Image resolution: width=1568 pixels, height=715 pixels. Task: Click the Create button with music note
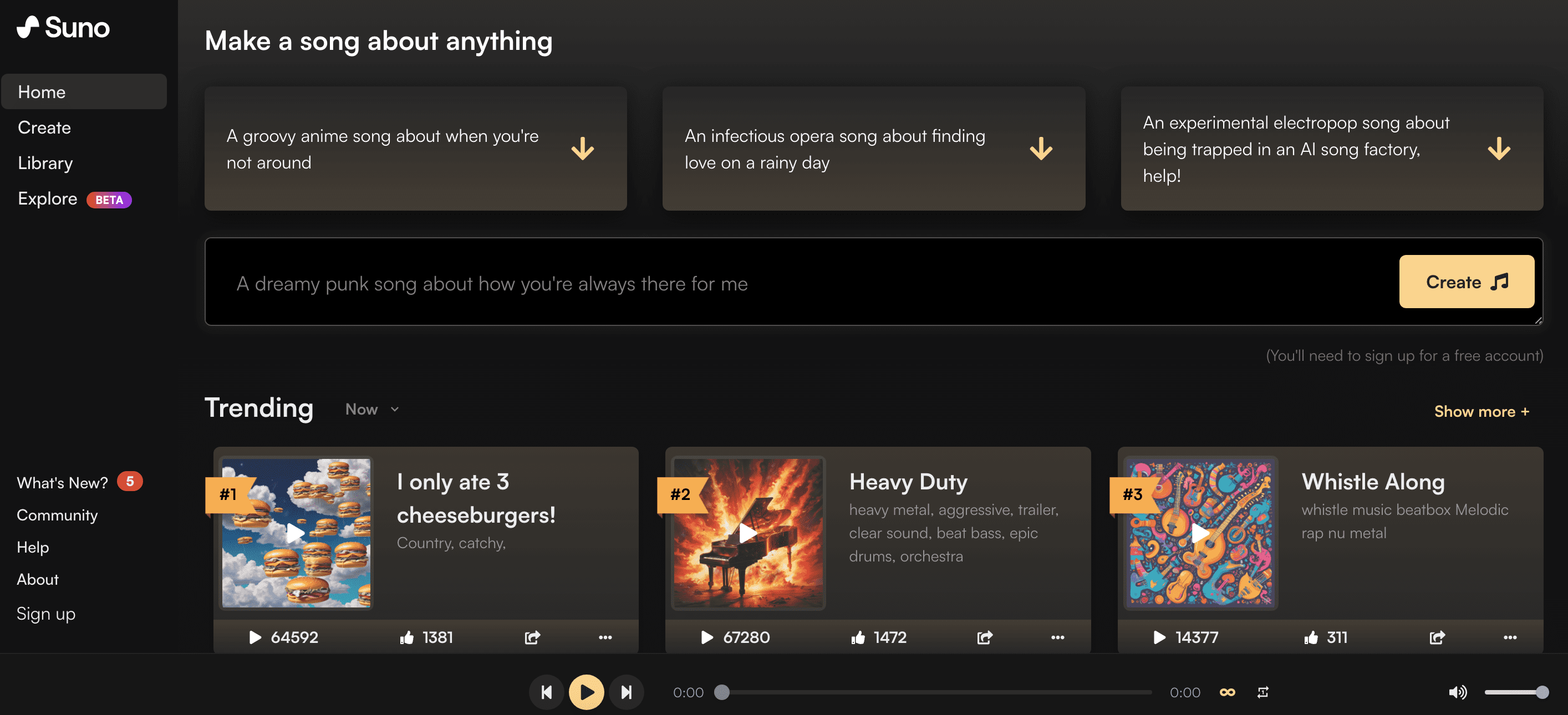1466,282
